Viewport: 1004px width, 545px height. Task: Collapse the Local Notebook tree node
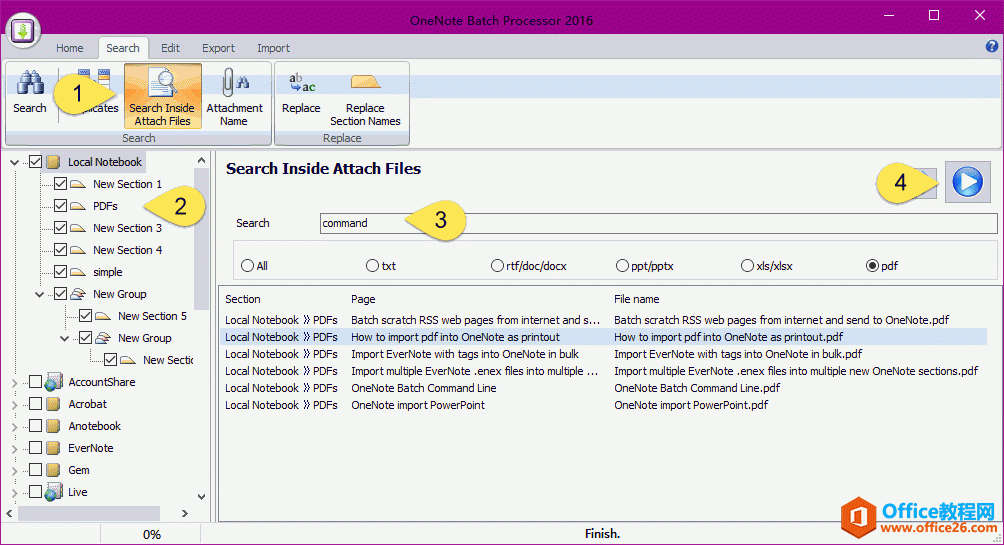pos(15,163)
